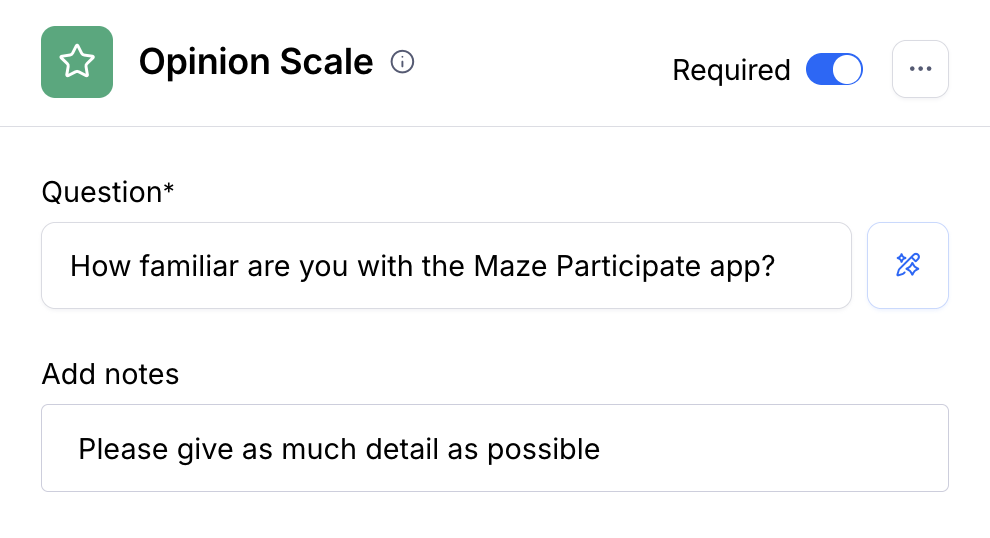Click the "Add notes" field label
This screenshot has width=990, height=538.
[x=110, y=374]
